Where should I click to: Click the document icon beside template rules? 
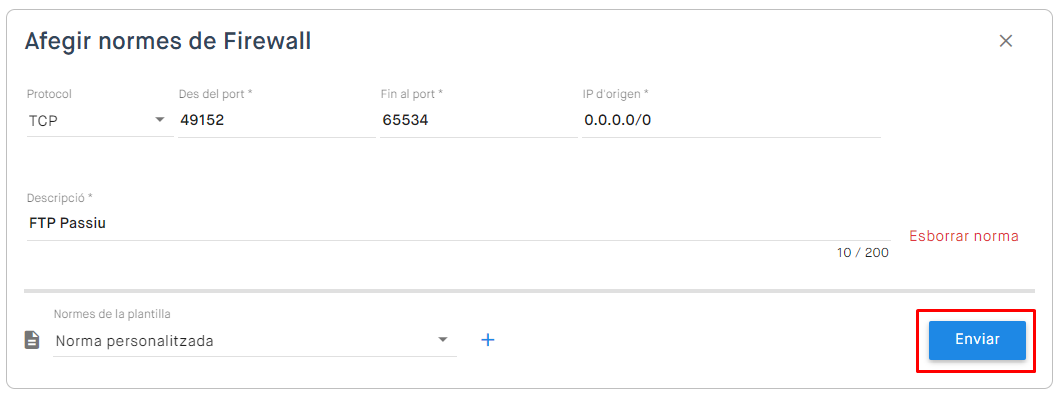32,340
